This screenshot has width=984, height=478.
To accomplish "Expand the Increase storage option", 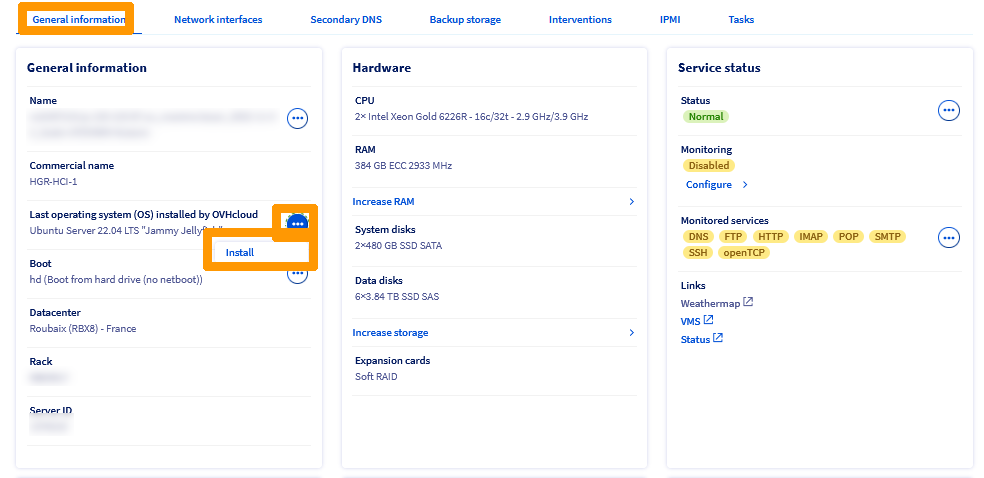I will [x=390, y=333].
